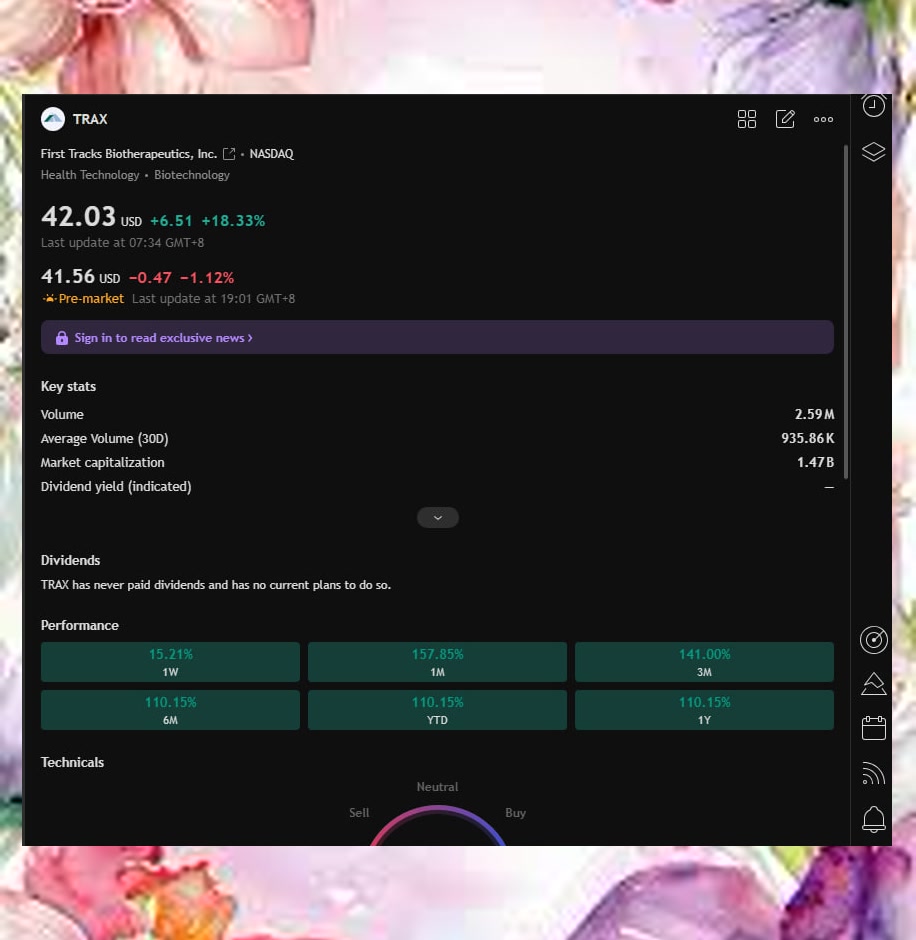Screen dimensions: 916x940
Task: Click the +18.33% change value
Action: pos(233,221)
